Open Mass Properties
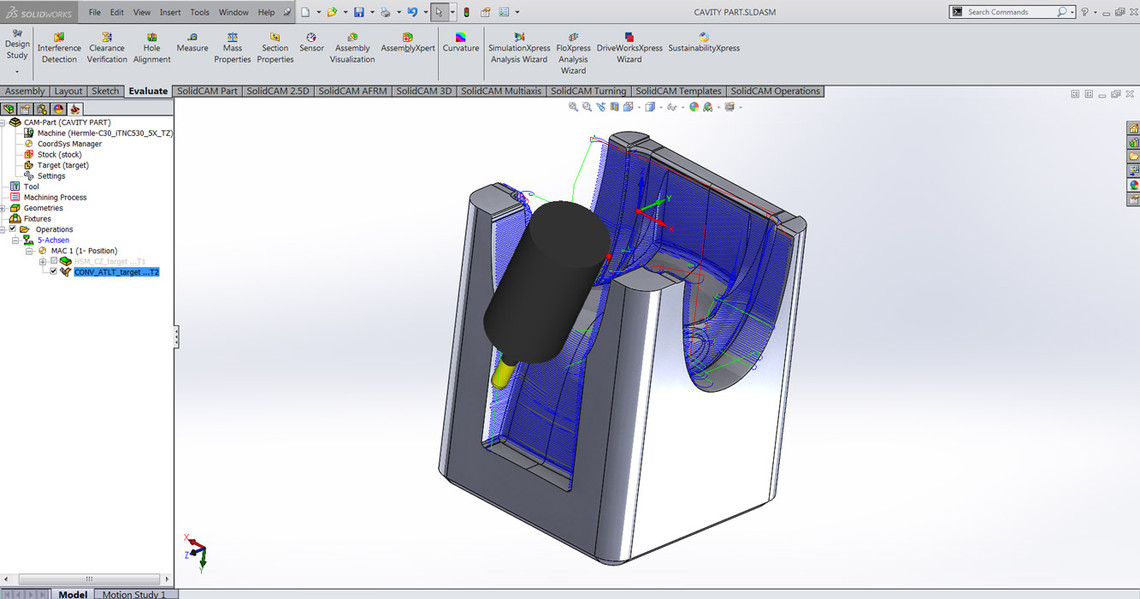1140x599 pixels. [233, 47]
